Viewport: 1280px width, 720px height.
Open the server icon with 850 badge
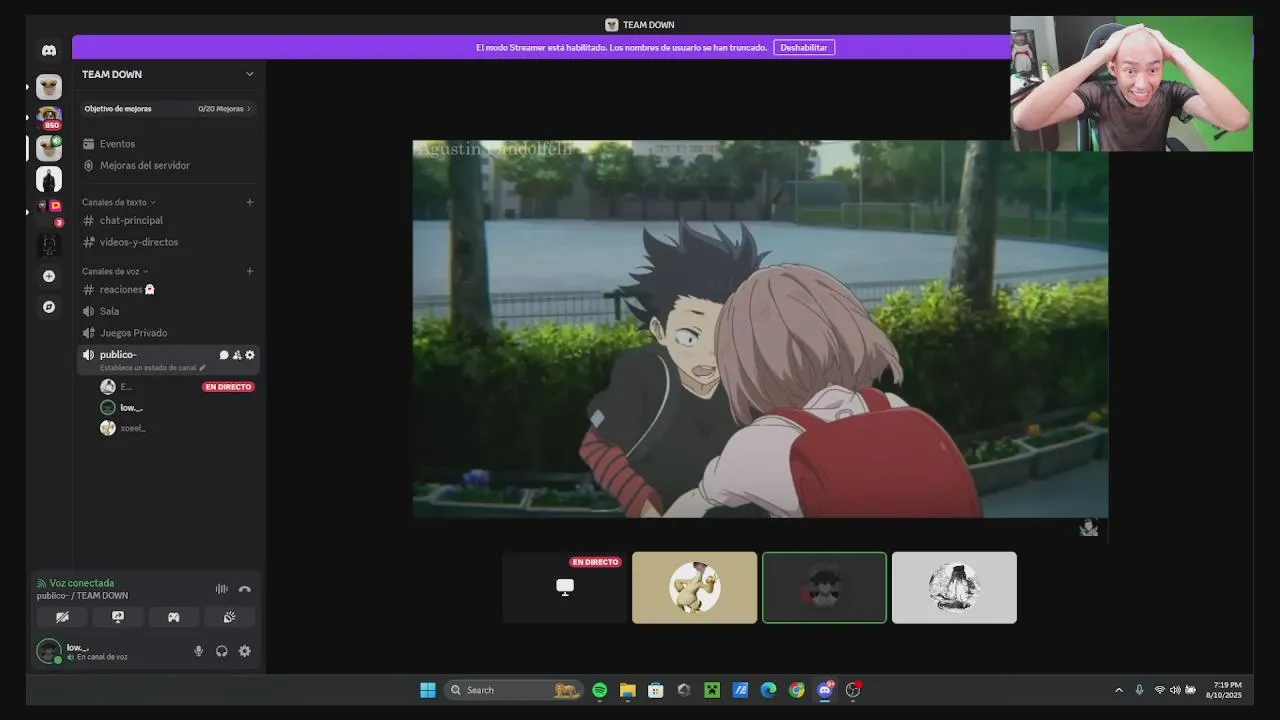coord(49,117)
